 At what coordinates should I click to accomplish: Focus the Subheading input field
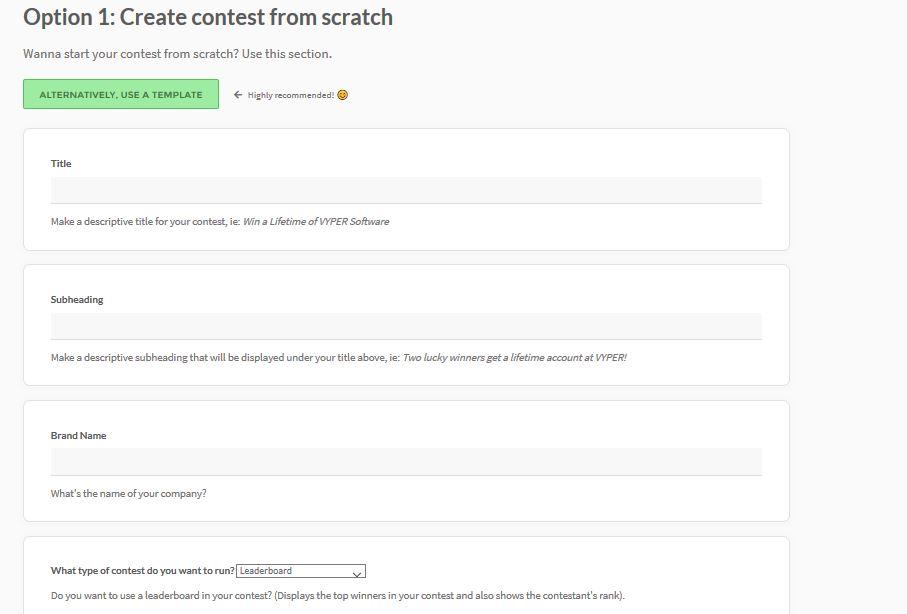(x=406, y=326)
